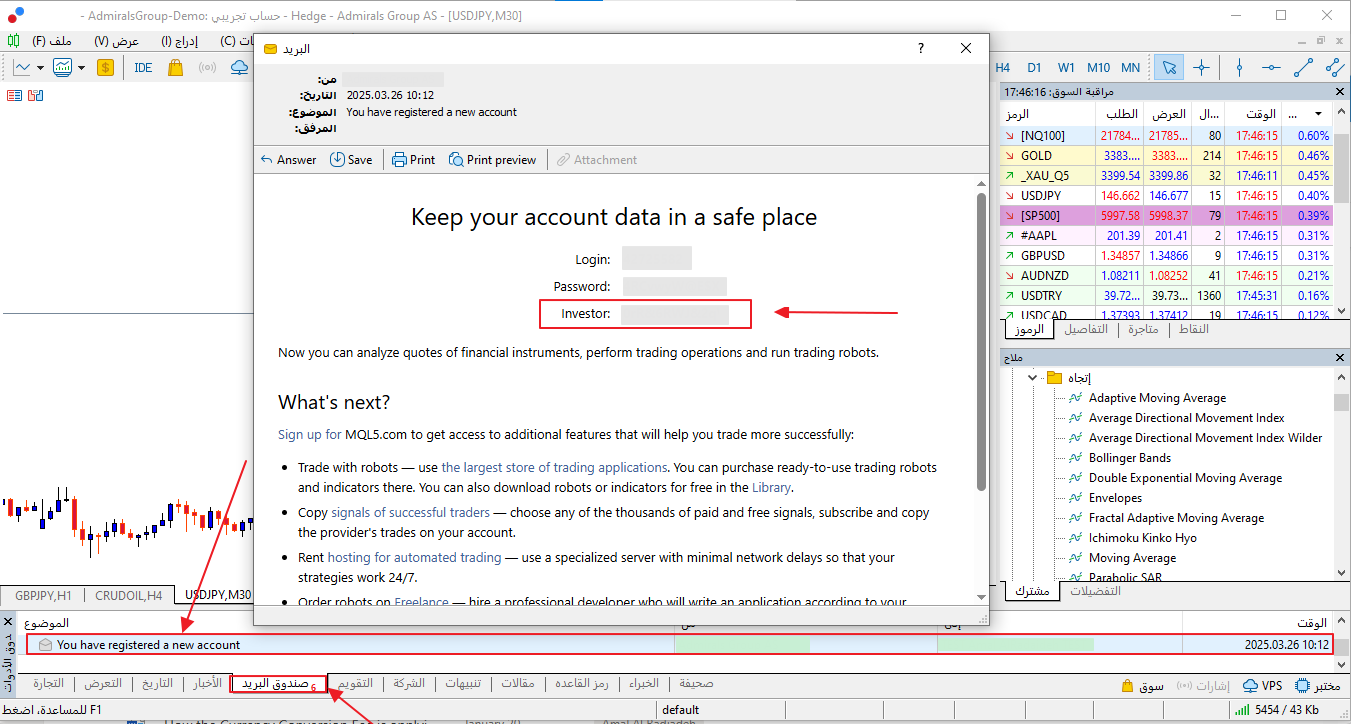
Task: Click the green candlestick app menu icon
Action: (13, 41)
